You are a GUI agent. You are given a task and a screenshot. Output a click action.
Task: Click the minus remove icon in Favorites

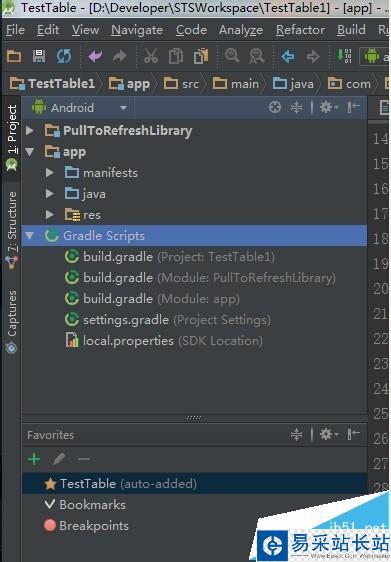tap(84, 459)
